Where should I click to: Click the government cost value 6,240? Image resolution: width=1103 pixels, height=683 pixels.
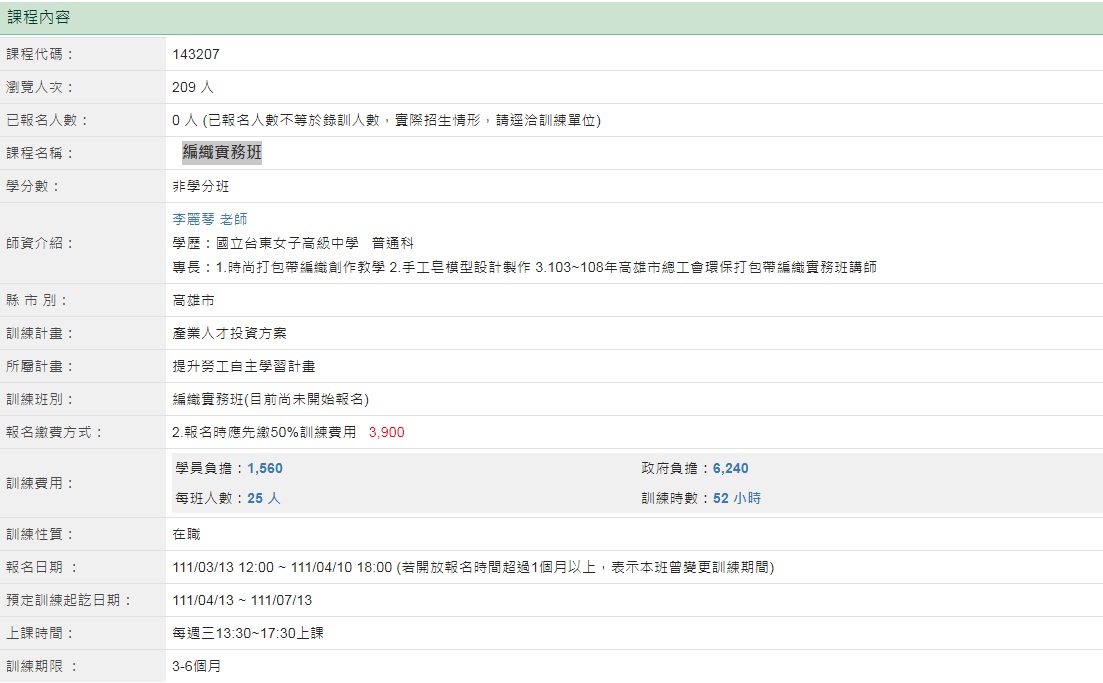coord(730,468)
